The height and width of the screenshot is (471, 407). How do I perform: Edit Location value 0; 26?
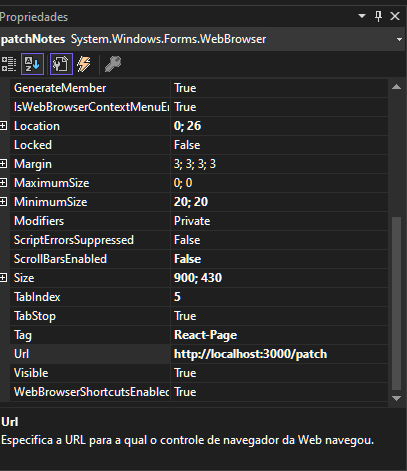pyautogui.click(x=279, y=126)
